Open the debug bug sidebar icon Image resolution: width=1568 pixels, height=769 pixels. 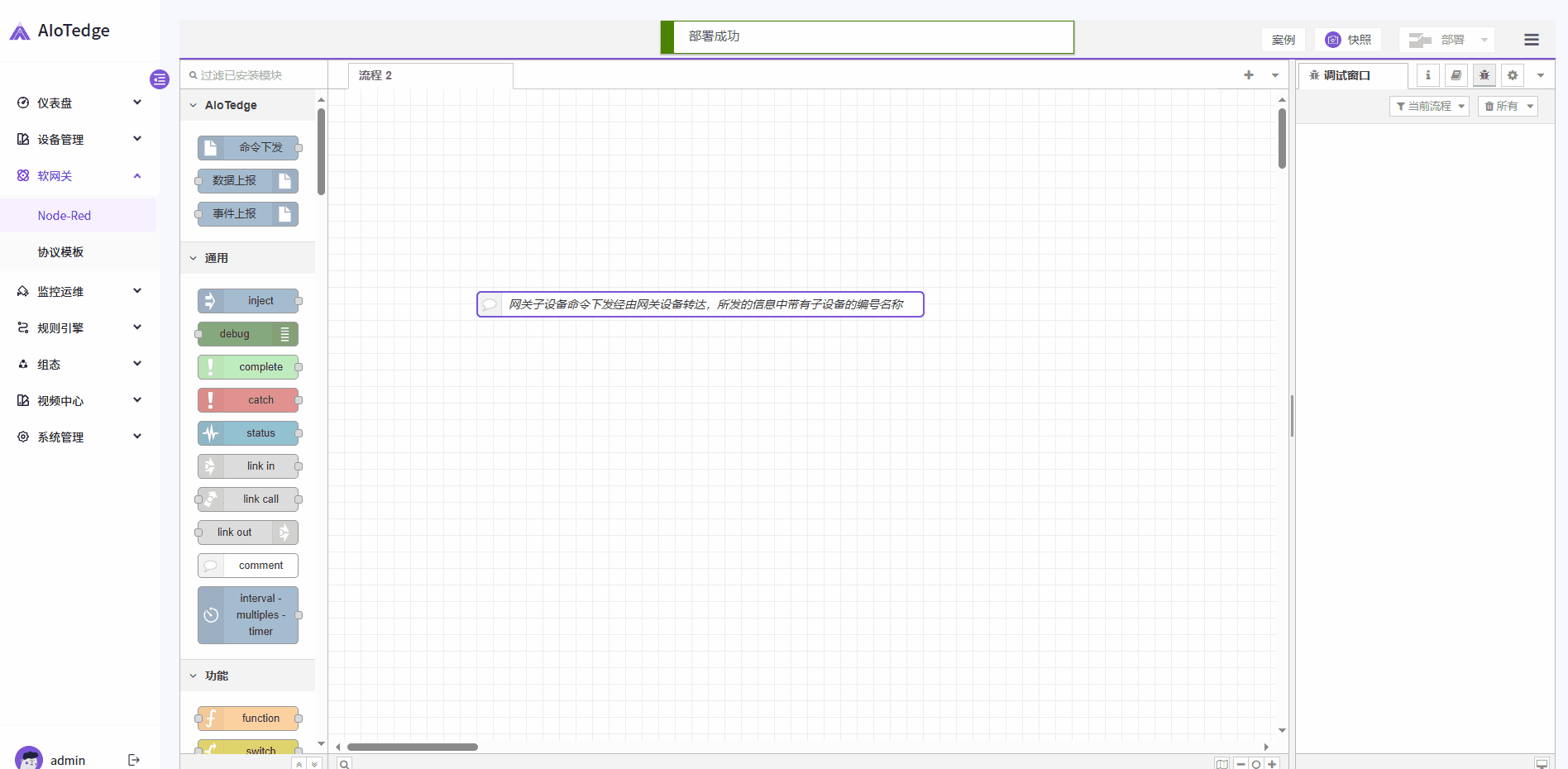1484,75
